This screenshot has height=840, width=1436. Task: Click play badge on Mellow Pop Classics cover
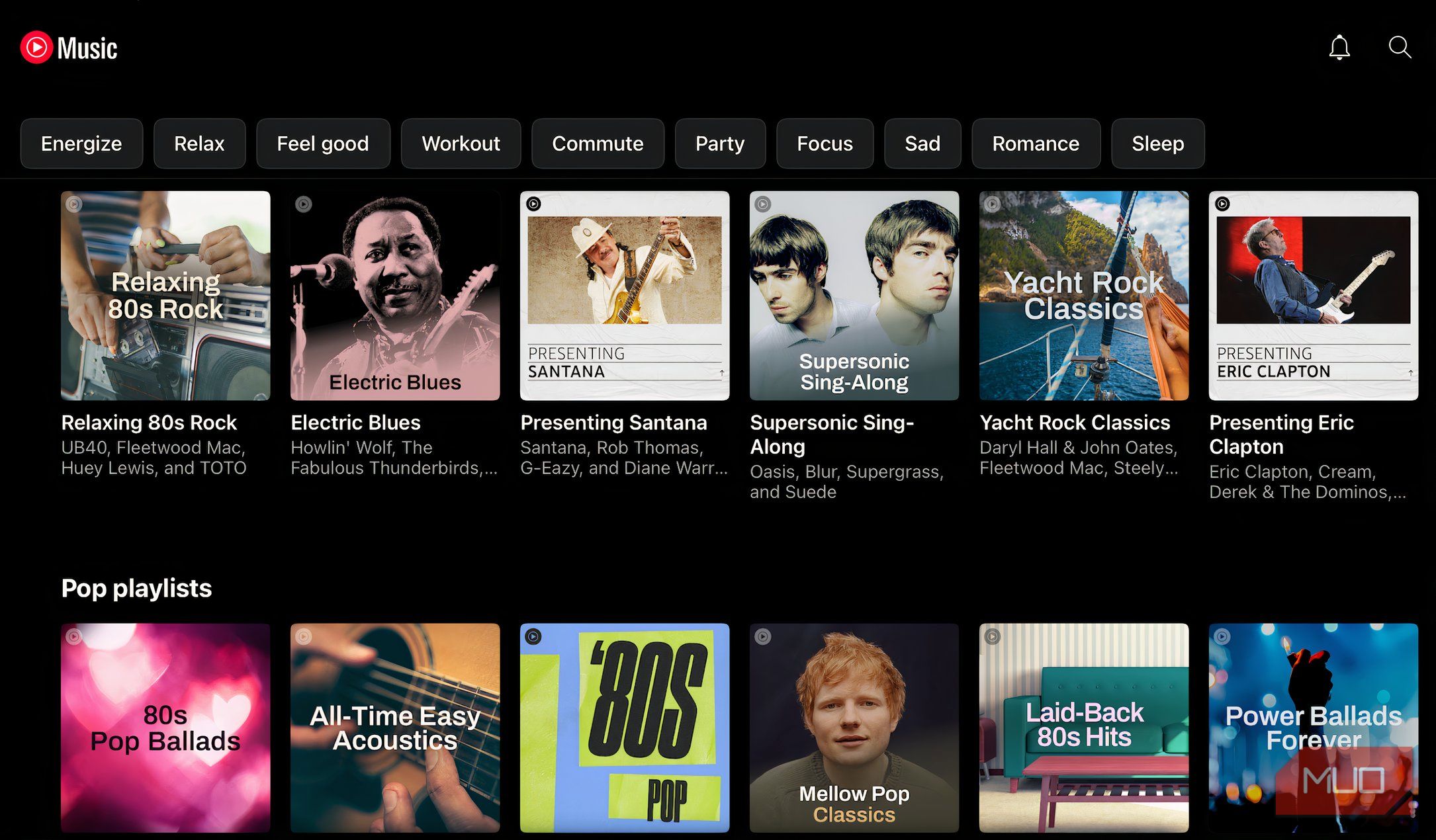[763, 636]
